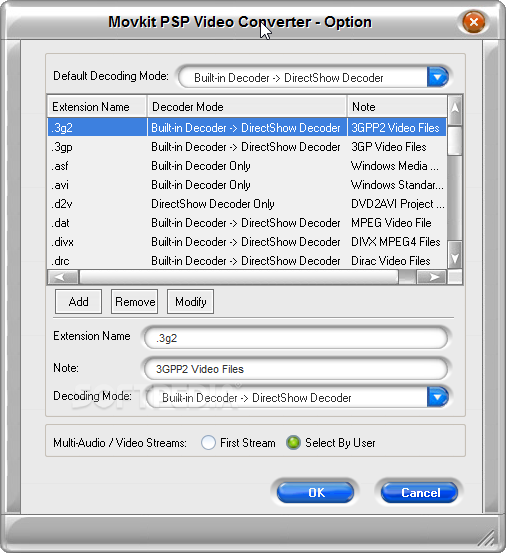Select the .dat extension row
The image size is (506, 553).
(x=247, y=223)
